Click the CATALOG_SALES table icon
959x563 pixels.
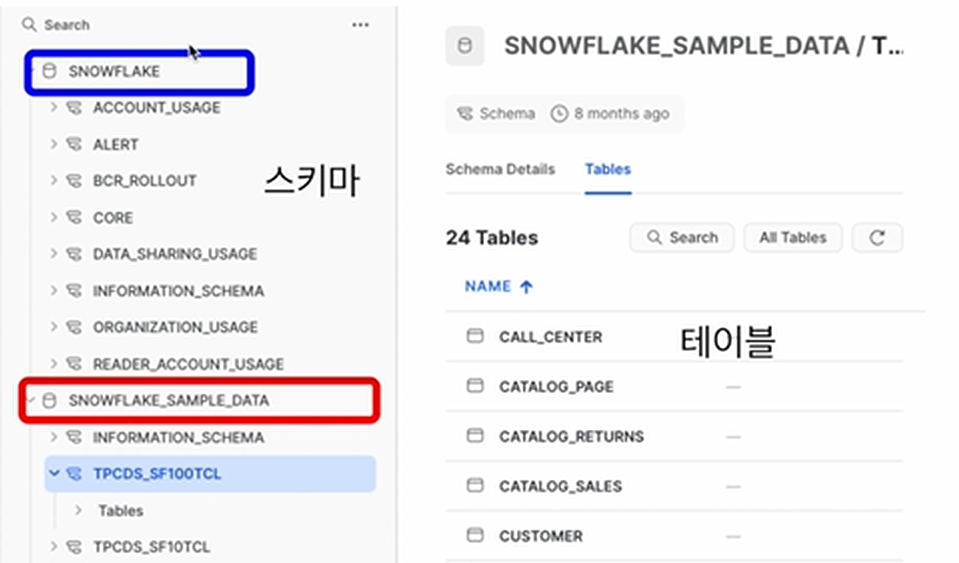(x=475, y=485)
